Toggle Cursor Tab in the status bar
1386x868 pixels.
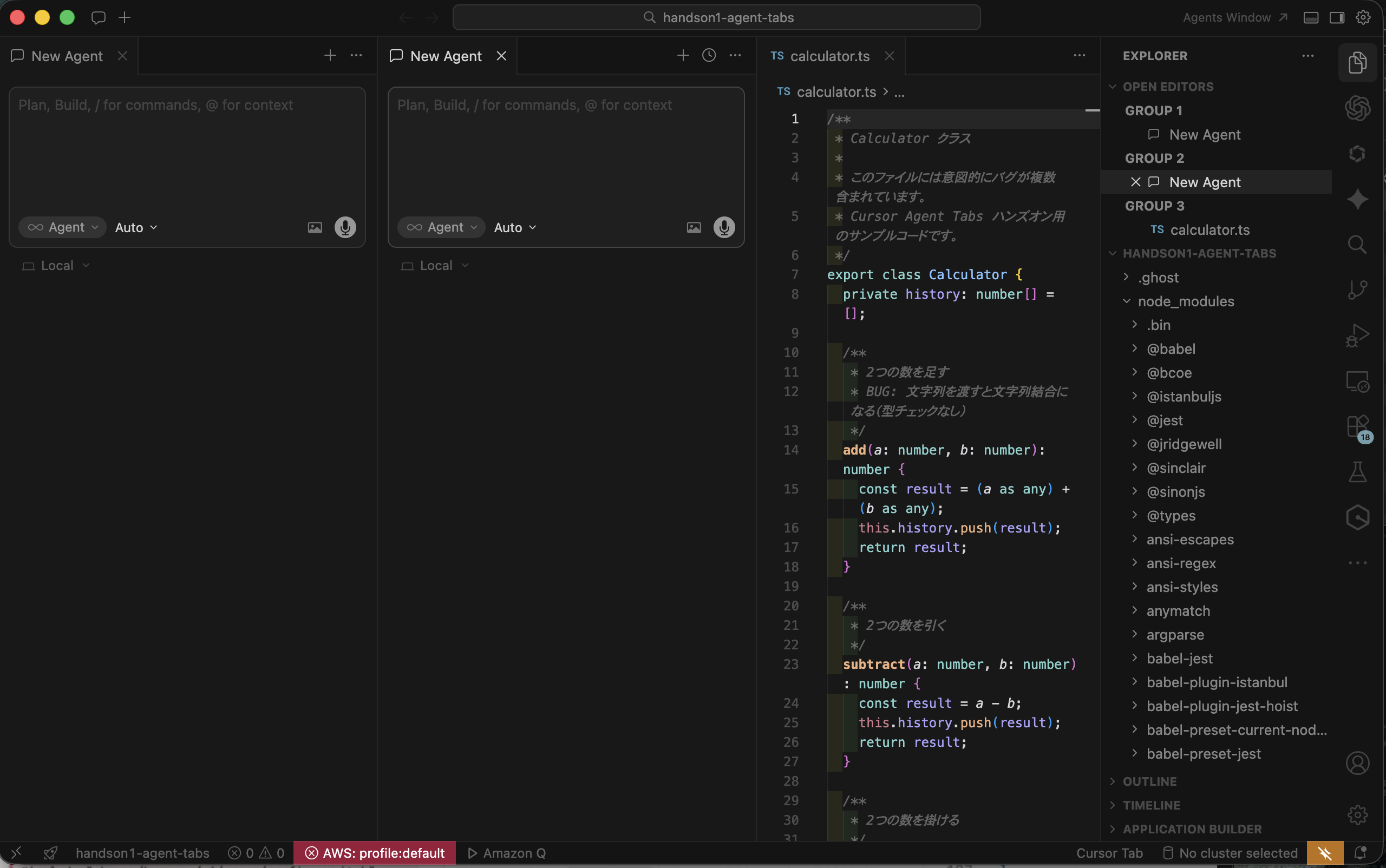coord(1109,852)
